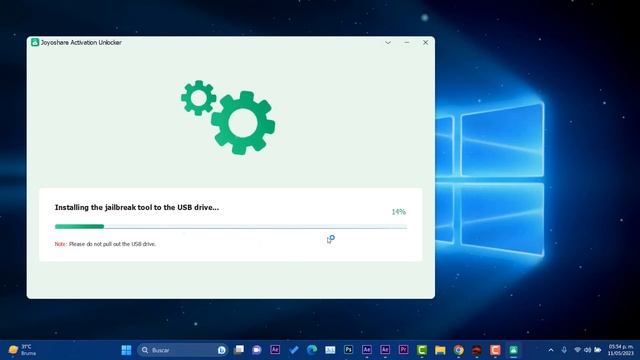Screen dimensions: 640x360
Task: Launch Google Chrome from the taskbar
Action: pyautogui.click(x=458, y=350)
